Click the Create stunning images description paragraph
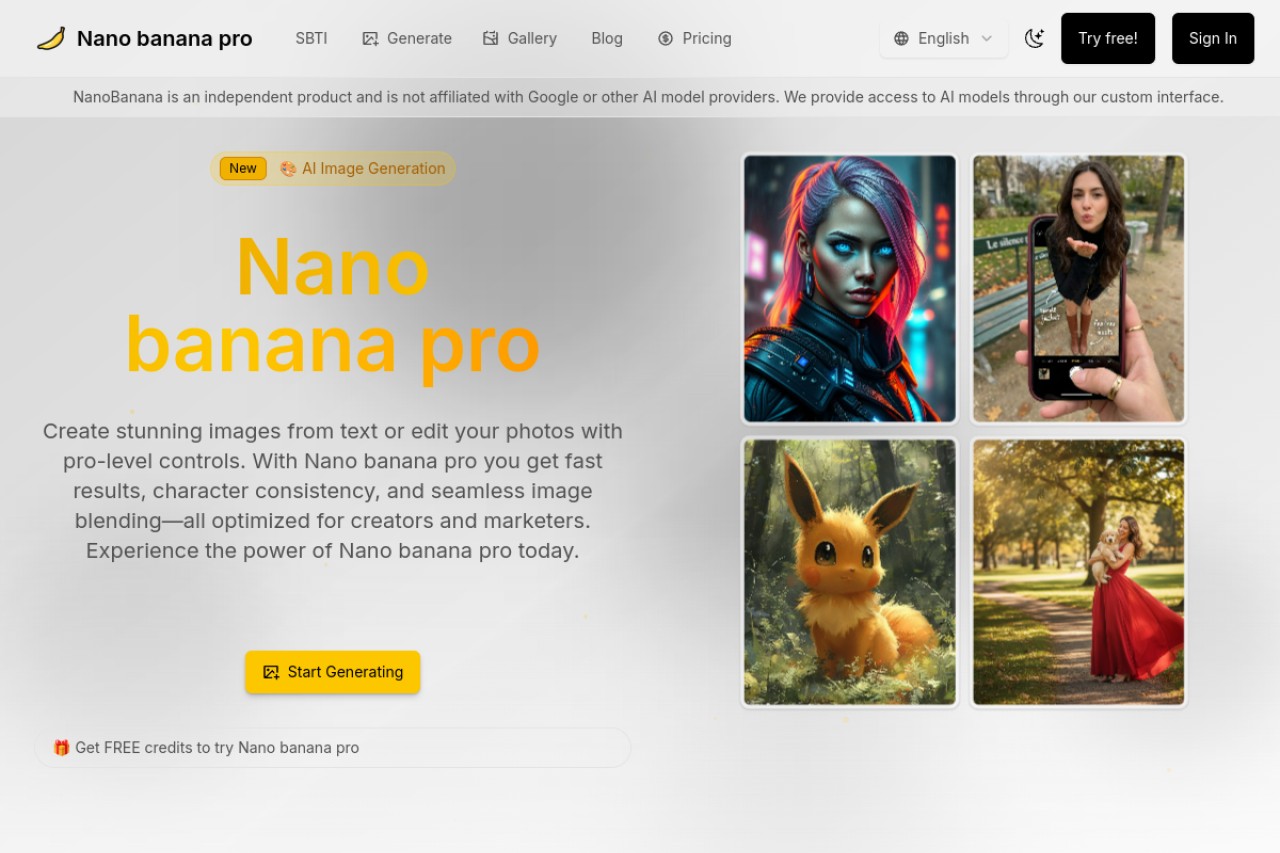This screenshot has height=853, width=1280. pyautogui.click(x=333, y=491)
